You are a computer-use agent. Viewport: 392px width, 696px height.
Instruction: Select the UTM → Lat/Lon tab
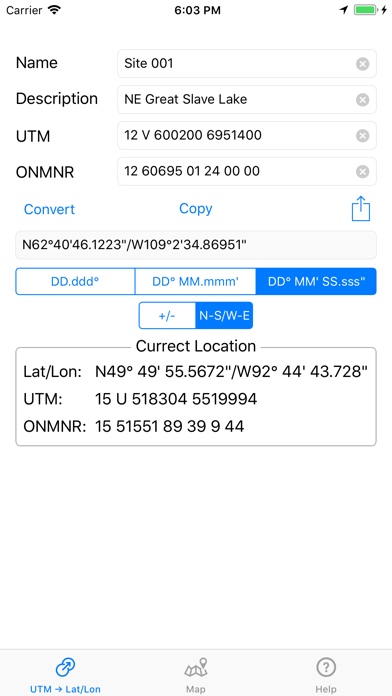65,676
